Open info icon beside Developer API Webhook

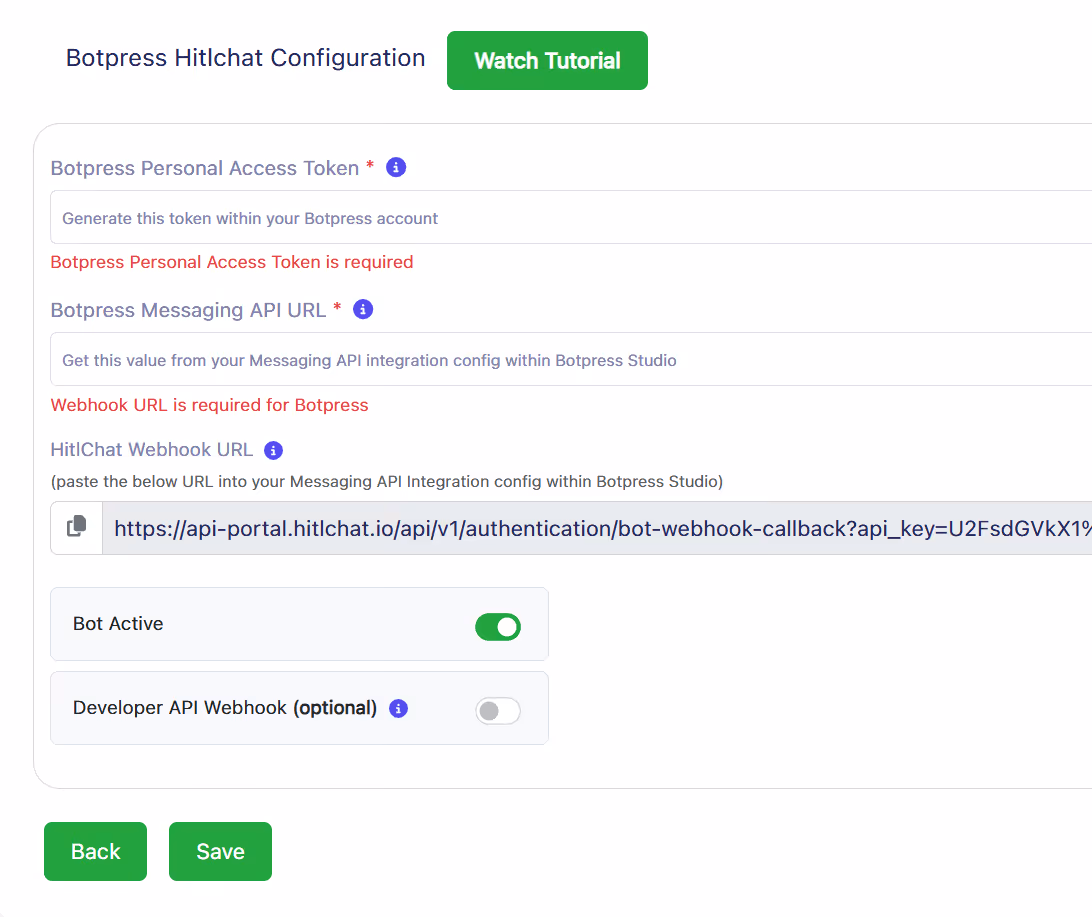tap(398, 709)
